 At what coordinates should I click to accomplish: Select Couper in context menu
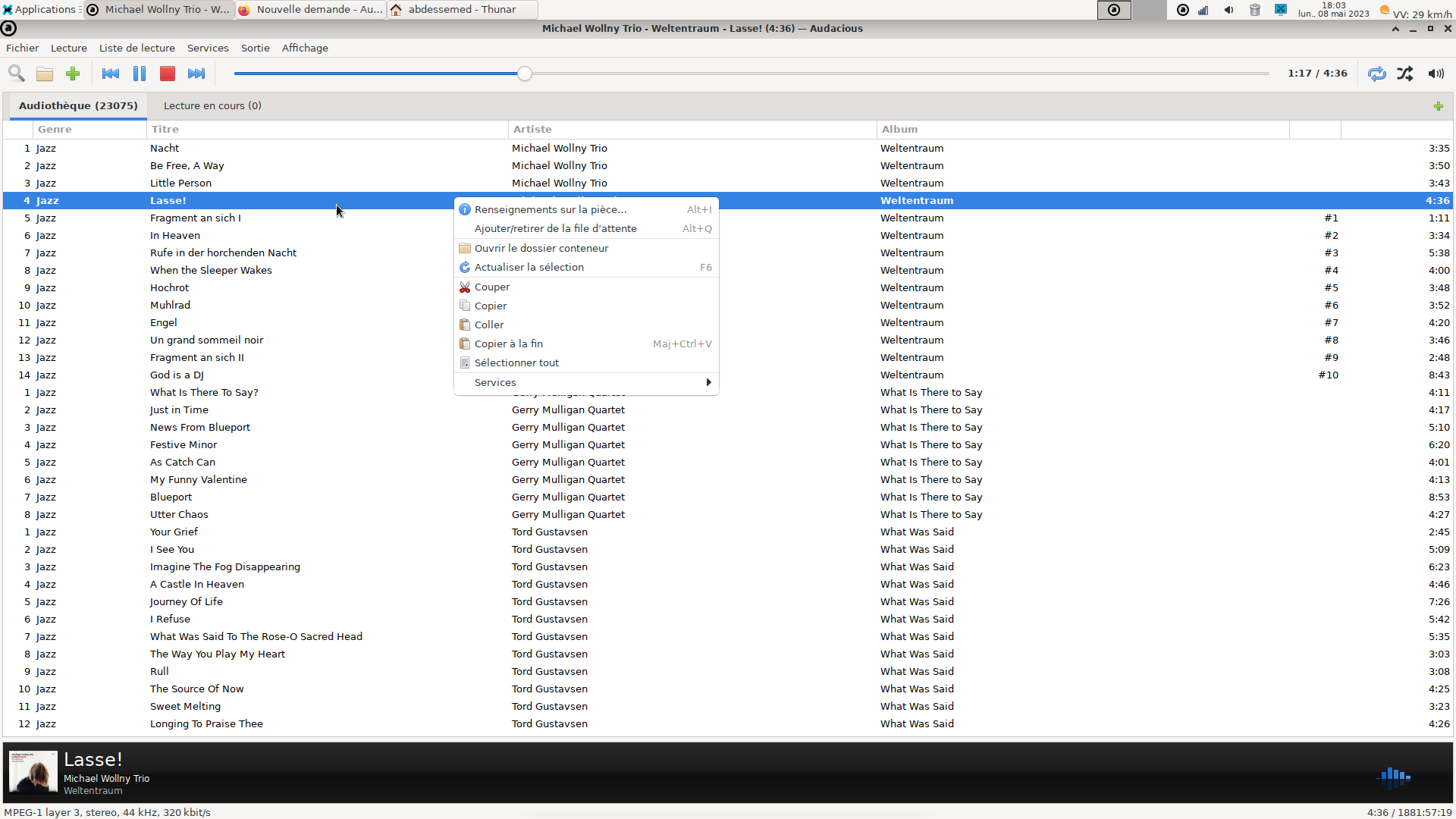[x=586, y=287]
